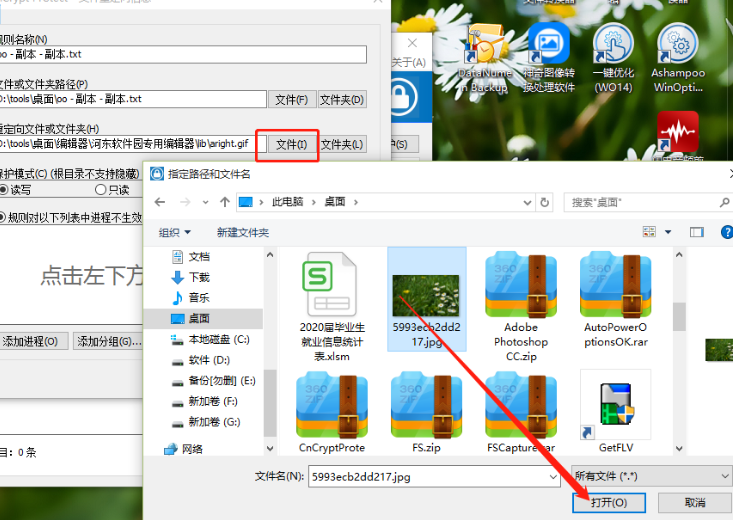Screen dimensions: 738x520
Task: Open the 神奇图像转换处理软件 desktop icon
Action: pyautogui.click(x=549, y=59)
